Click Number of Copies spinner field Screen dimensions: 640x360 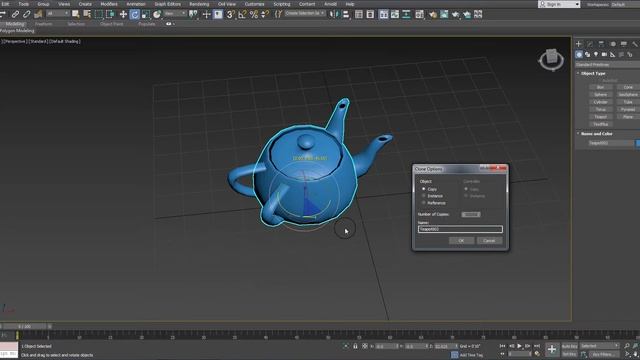point(471,214)
